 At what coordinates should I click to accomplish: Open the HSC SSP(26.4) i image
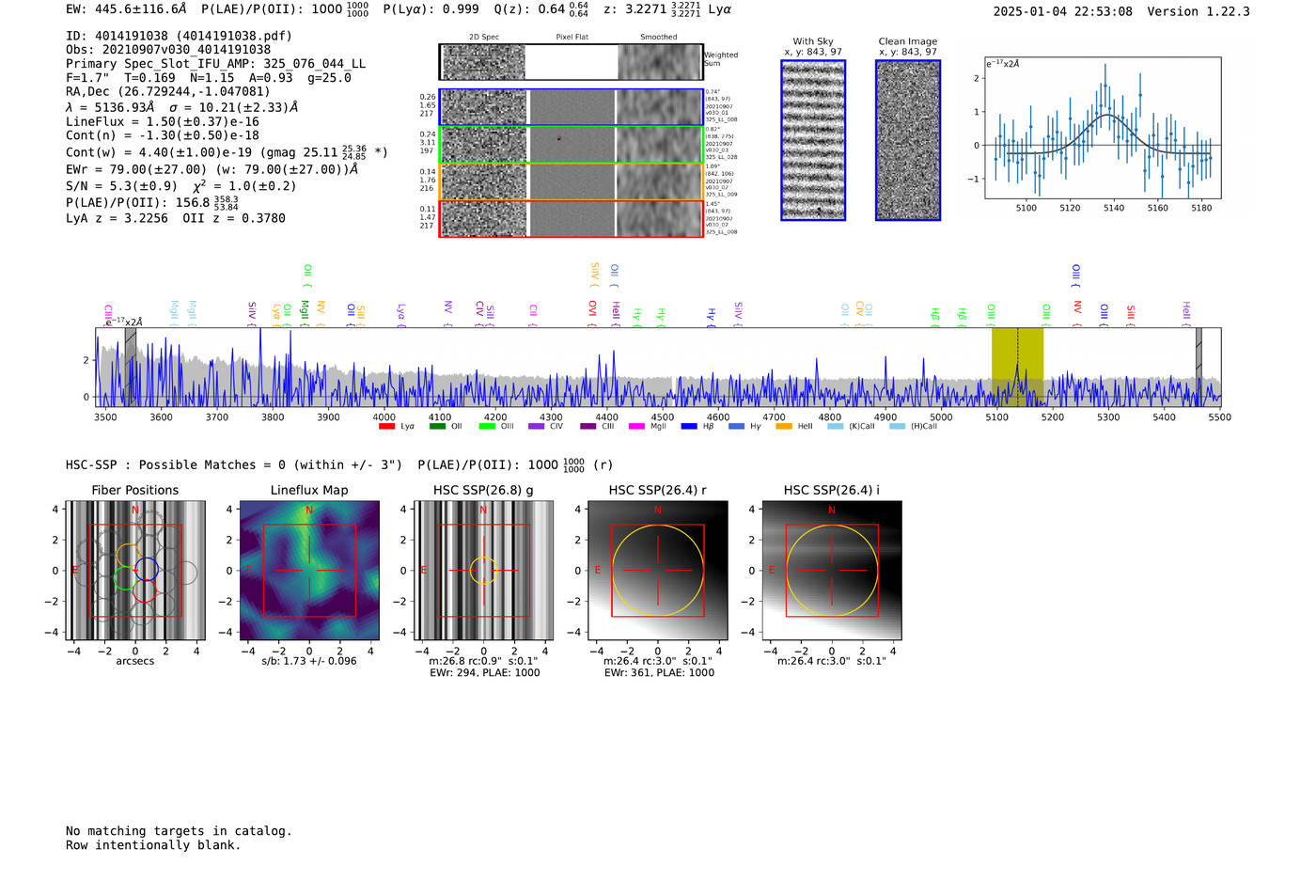pos(832,571)
